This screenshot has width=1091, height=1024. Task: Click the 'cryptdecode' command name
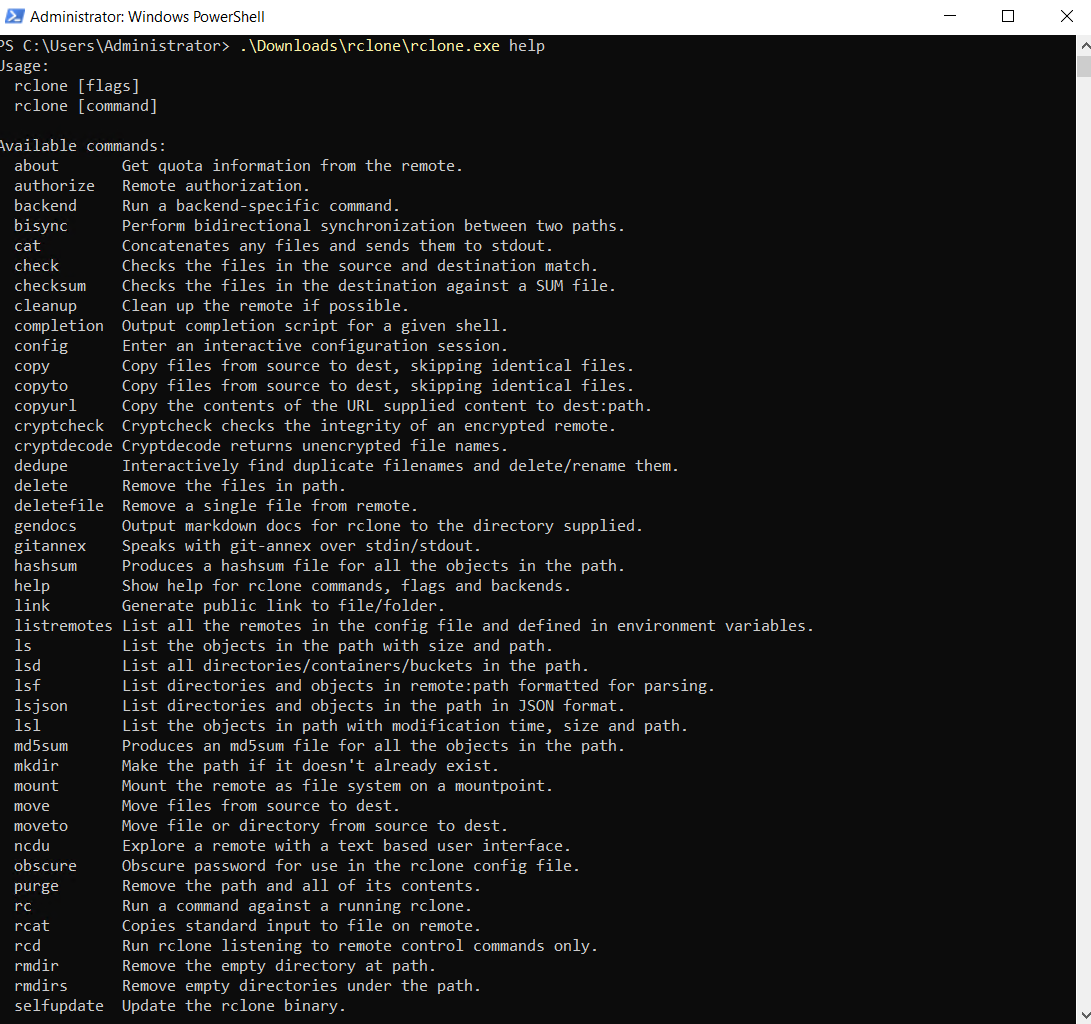point(63,446)
